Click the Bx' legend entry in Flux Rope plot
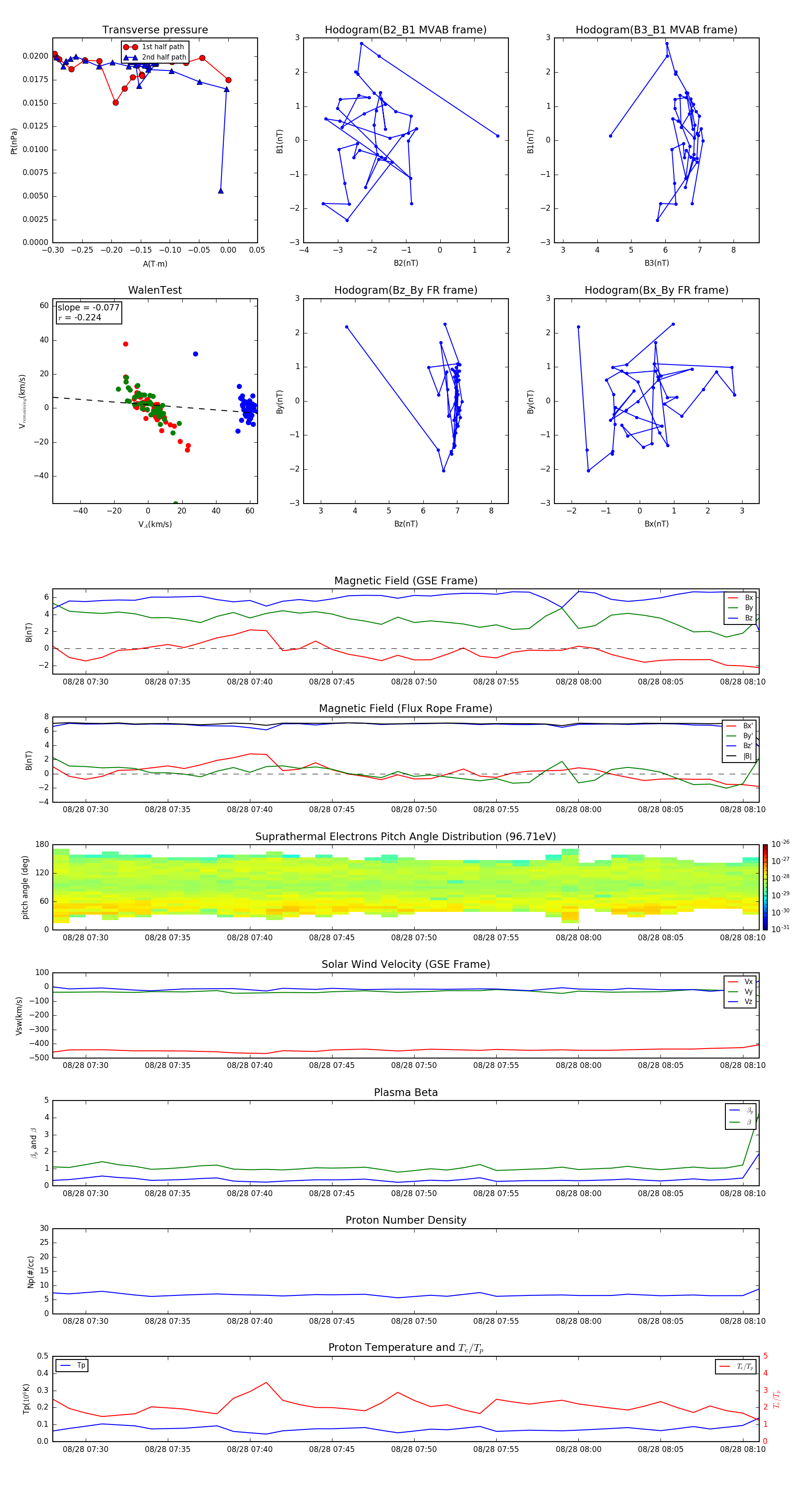 coord(740,726)
